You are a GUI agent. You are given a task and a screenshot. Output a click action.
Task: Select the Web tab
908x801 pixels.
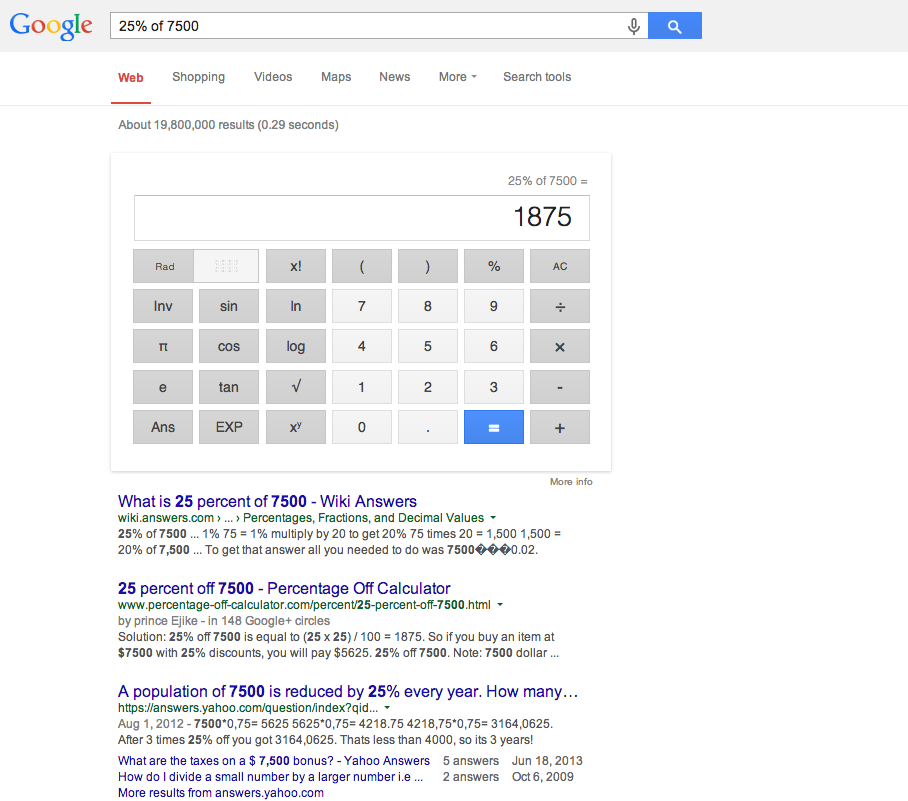pos(131,78)
